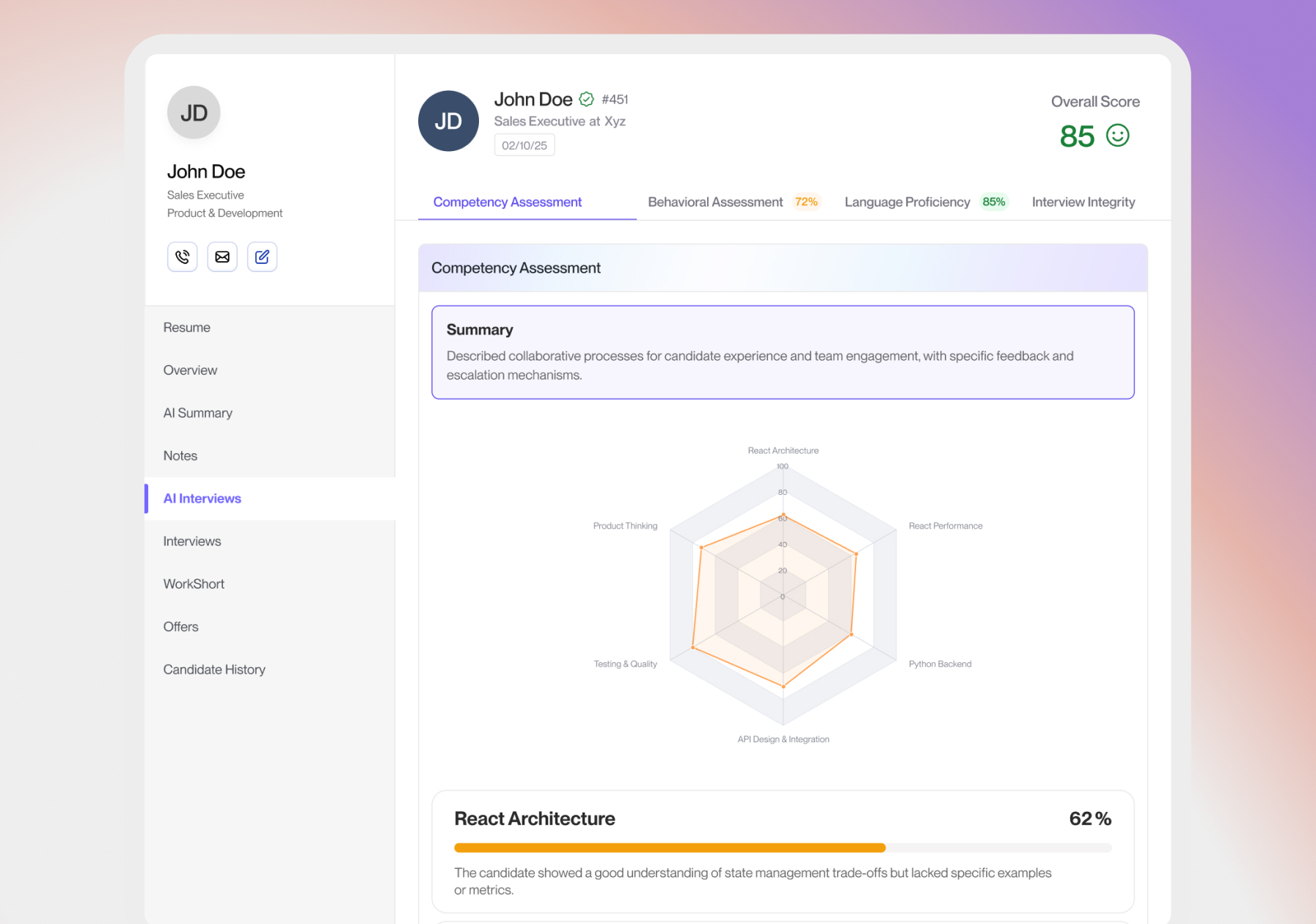Click the John Doe name in header
This screenshot has height=924, width=1316.
coord(533,99)
